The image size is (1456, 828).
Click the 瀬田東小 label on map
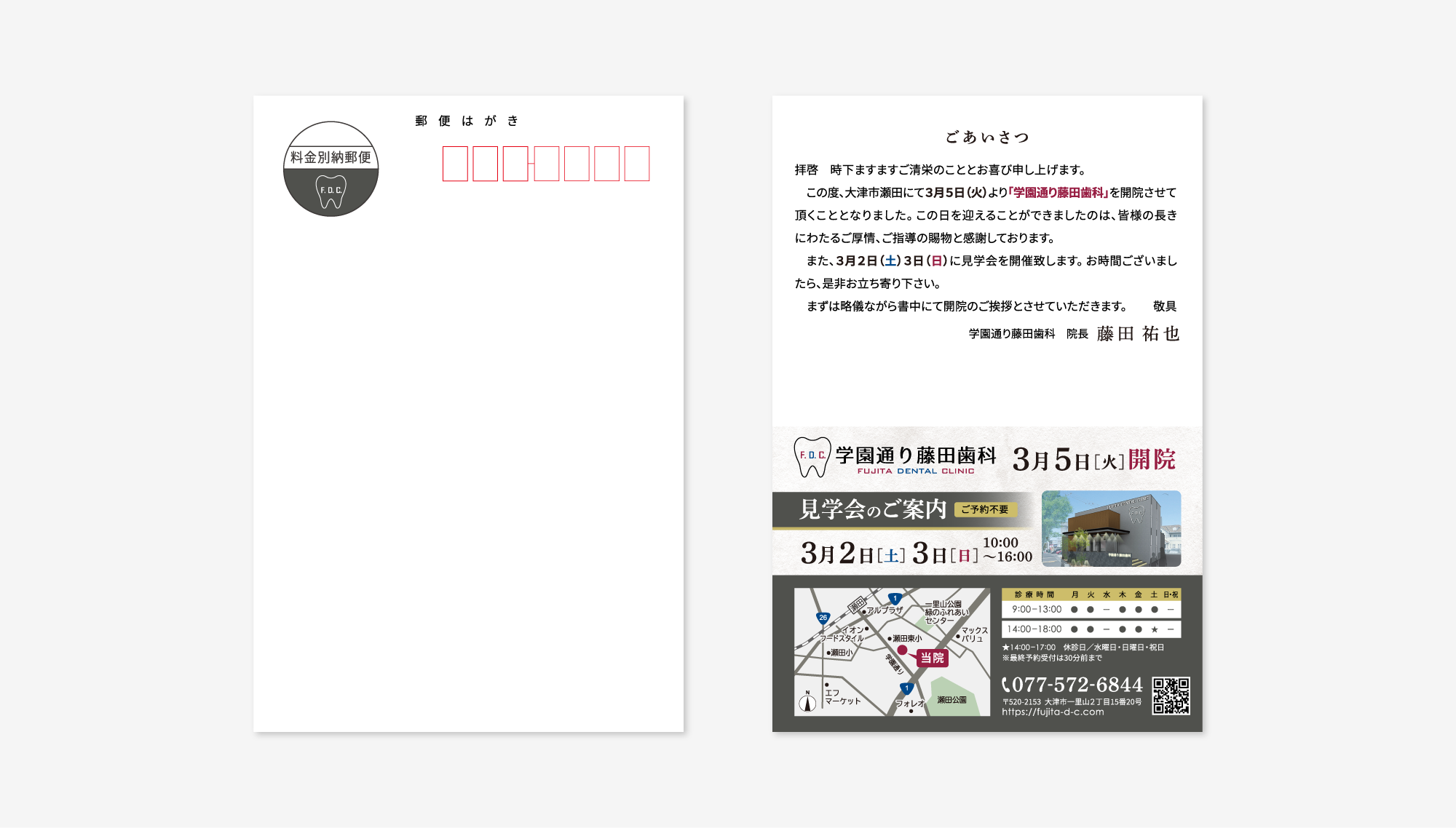[x=906, y=638]
